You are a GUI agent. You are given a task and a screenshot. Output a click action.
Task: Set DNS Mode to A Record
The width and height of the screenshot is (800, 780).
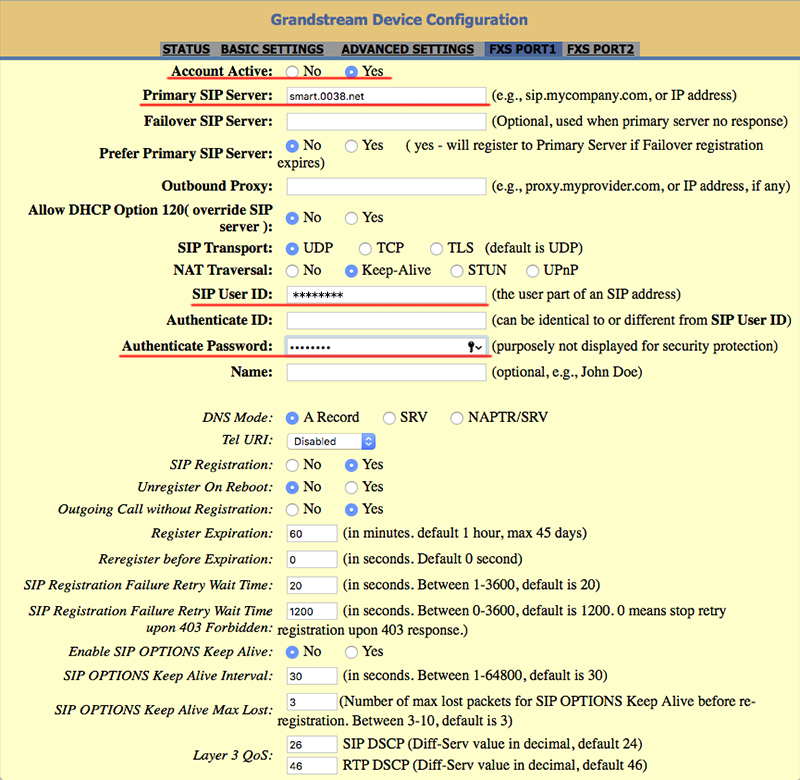tap(292, 418)
